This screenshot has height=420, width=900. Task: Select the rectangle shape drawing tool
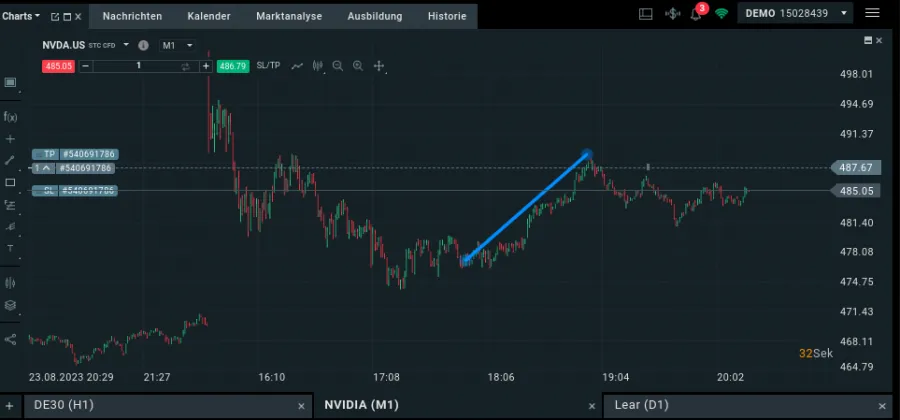10,182
